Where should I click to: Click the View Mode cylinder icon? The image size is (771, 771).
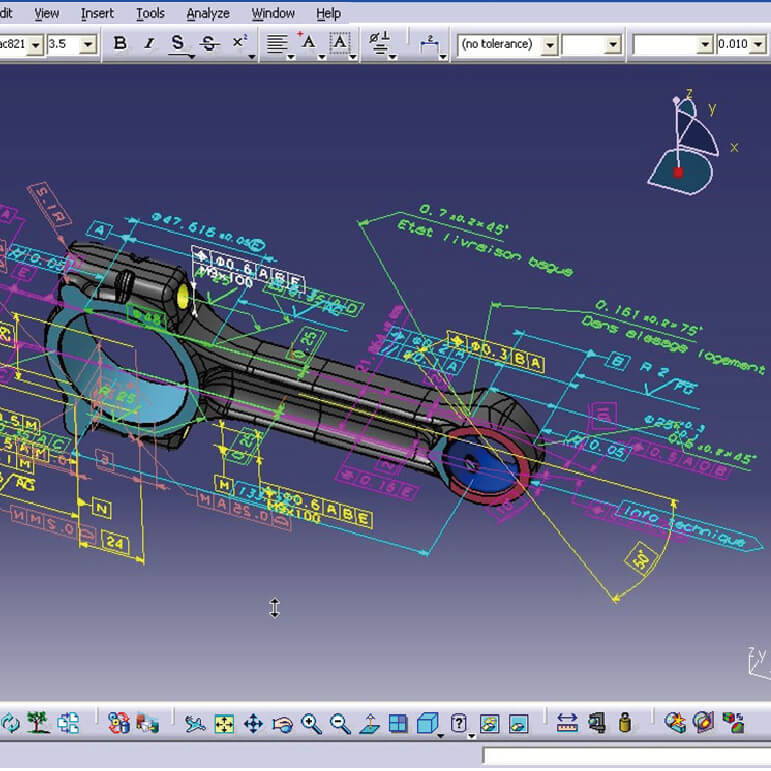click(x=458, y=723)
